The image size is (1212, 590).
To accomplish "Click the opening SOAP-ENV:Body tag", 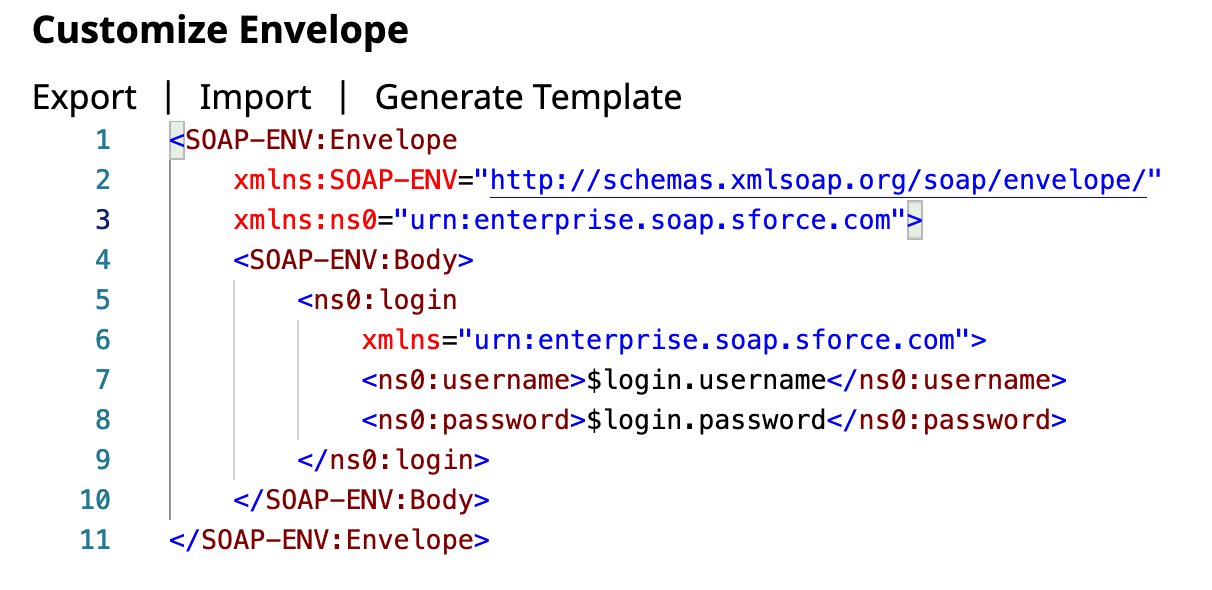I will tap(353, 260).
